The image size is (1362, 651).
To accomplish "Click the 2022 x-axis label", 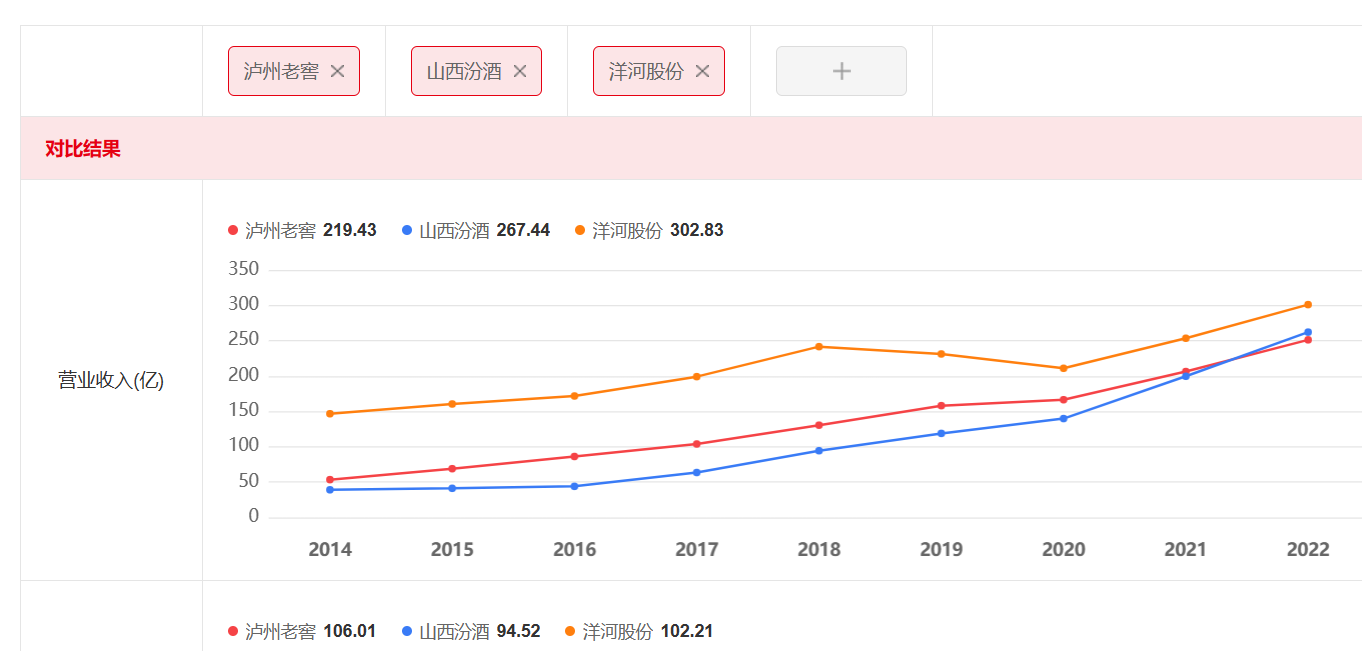I will [x=1308, y=549].
